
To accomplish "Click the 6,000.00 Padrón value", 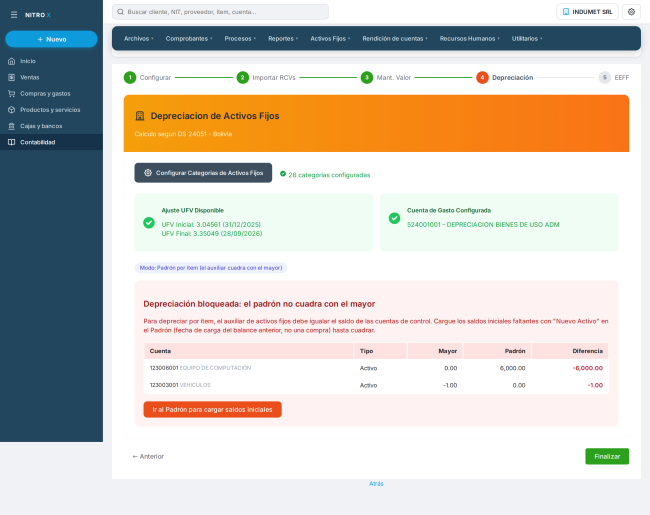I will click(512, 368).
